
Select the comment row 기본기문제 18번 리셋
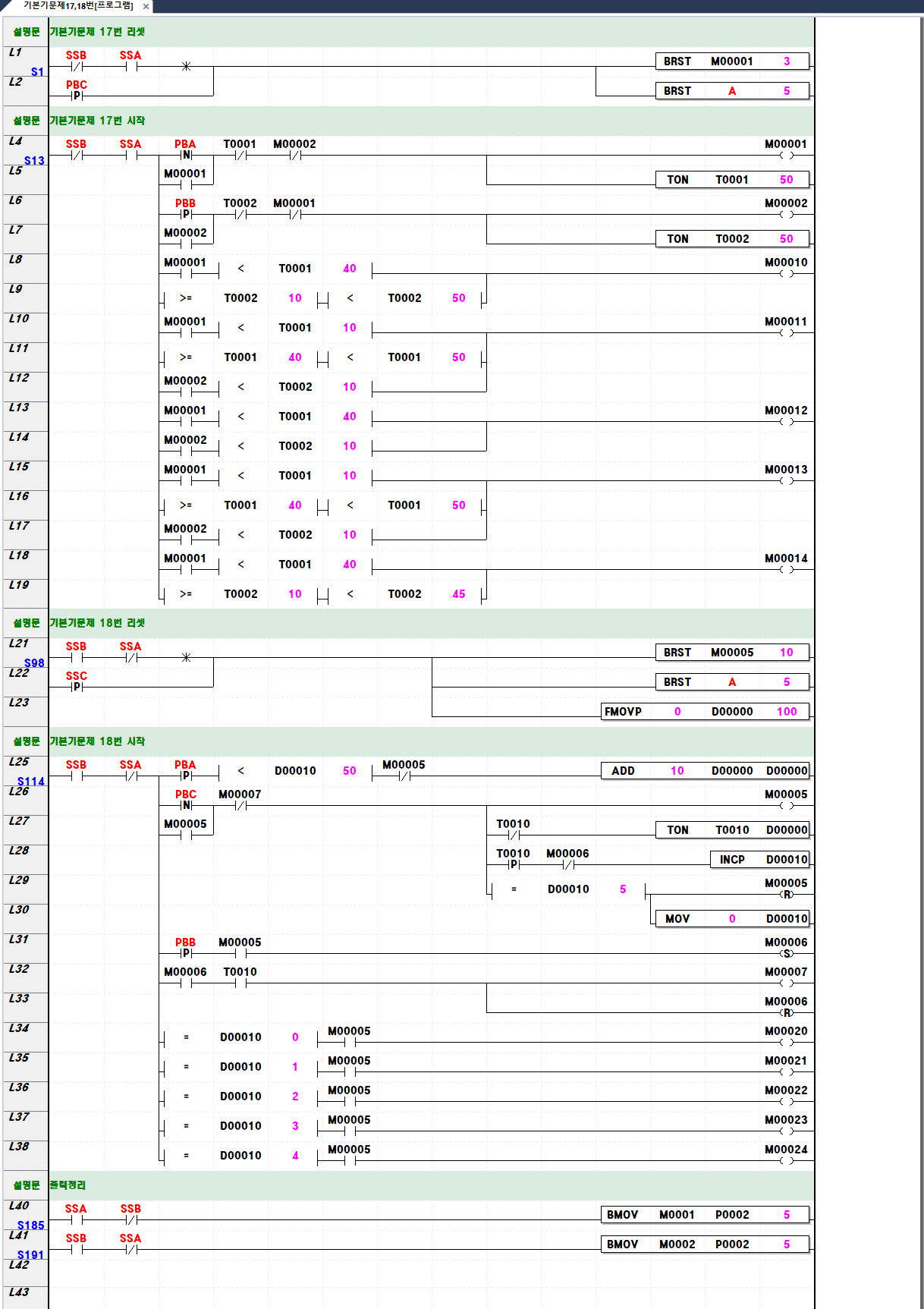click(97, 623)
